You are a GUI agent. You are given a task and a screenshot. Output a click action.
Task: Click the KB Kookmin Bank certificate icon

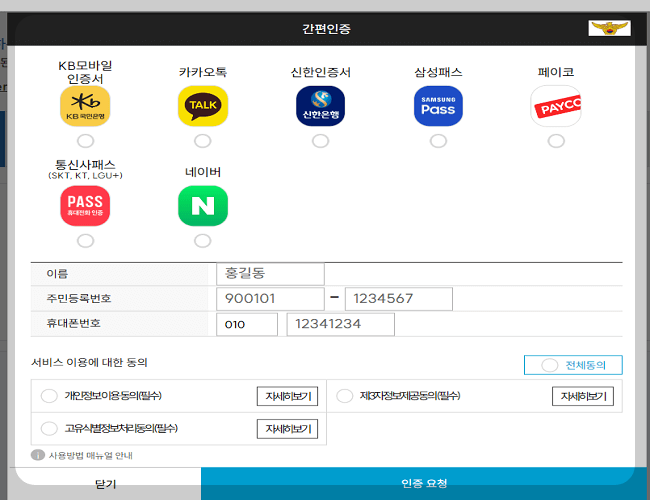pos(85,106)
